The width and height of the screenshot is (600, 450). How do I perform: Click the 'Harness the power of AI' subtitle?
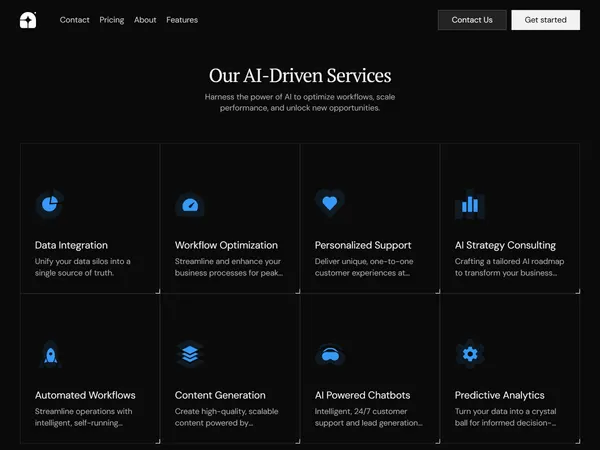coord(300,102)
